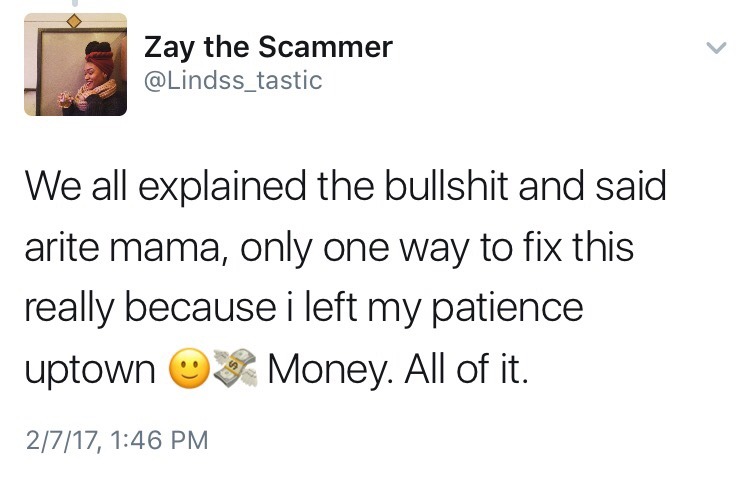Open the 2/7/17 date of the tweet

point(62,440)
